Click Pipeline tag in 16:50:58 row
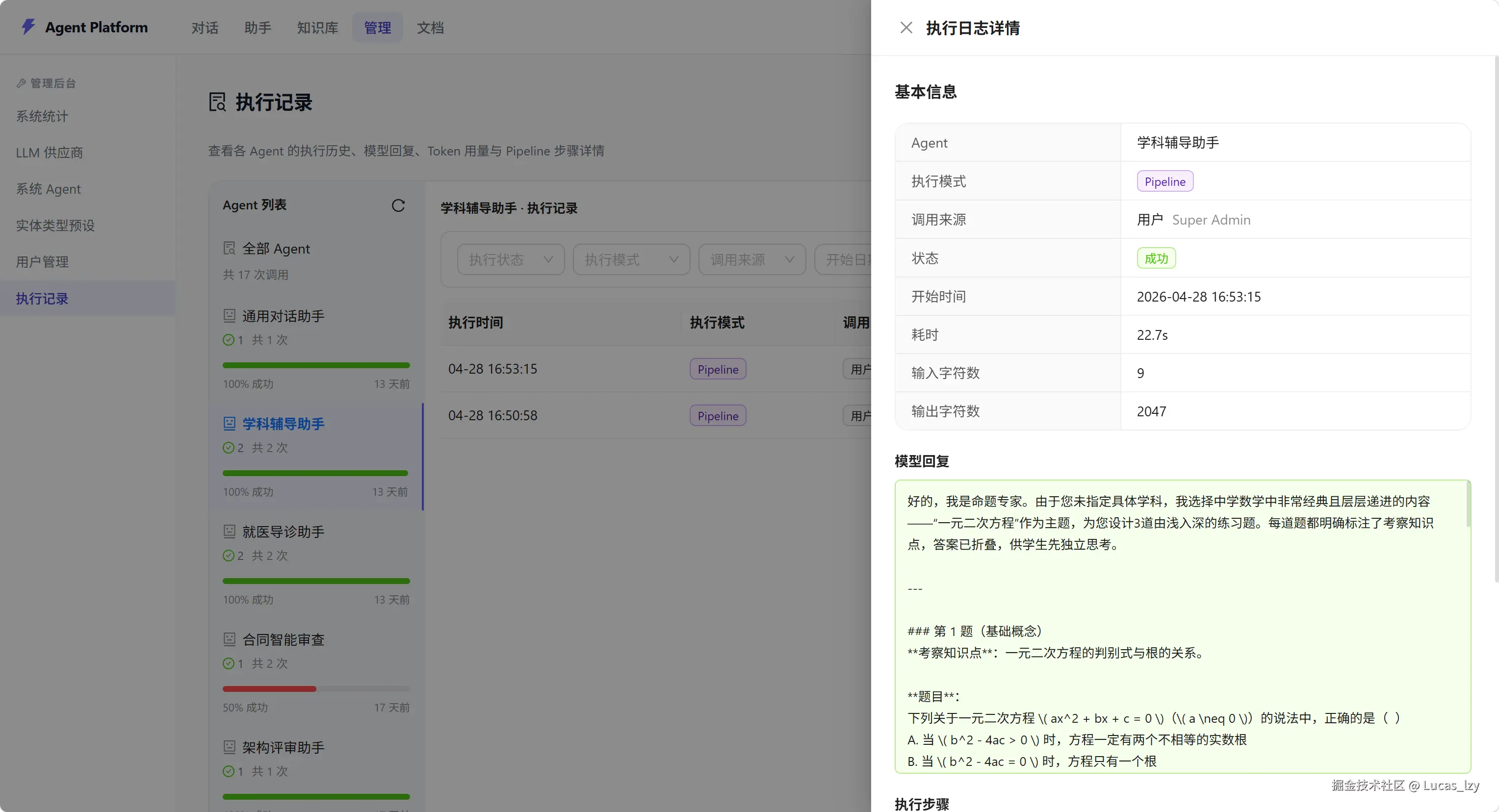 [x=718, y=415]
